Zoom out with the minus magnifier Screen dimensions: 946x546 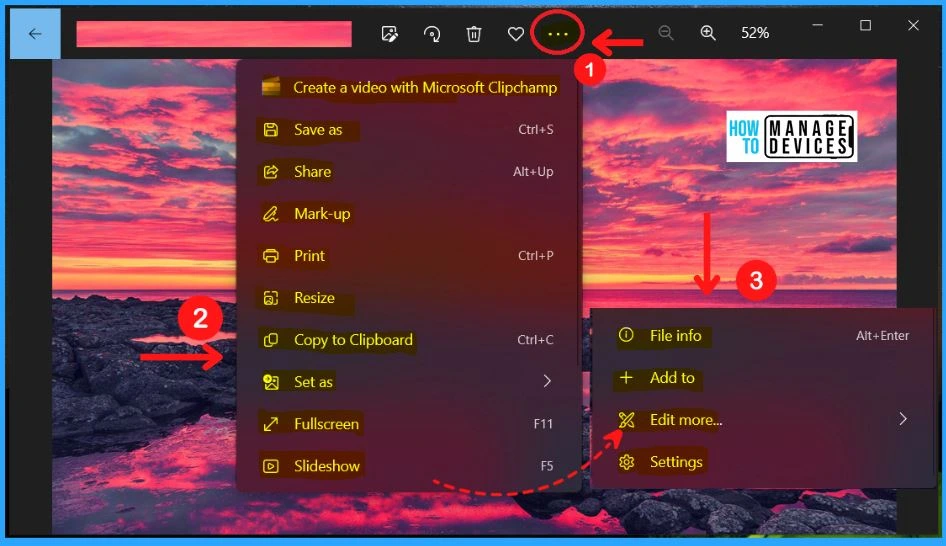665,33
